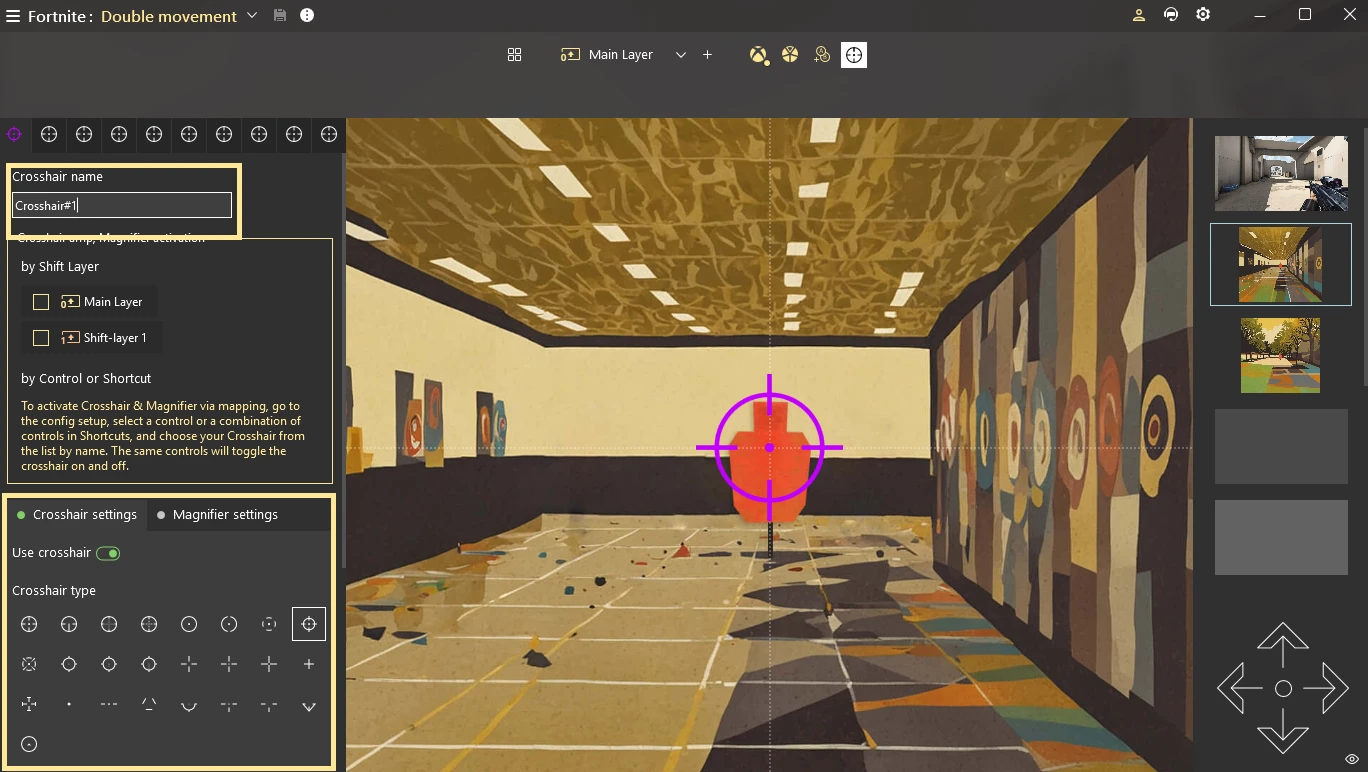Open the support headset icon
The height and width of the screenshot is (772, 1368).
point(1170,15)
